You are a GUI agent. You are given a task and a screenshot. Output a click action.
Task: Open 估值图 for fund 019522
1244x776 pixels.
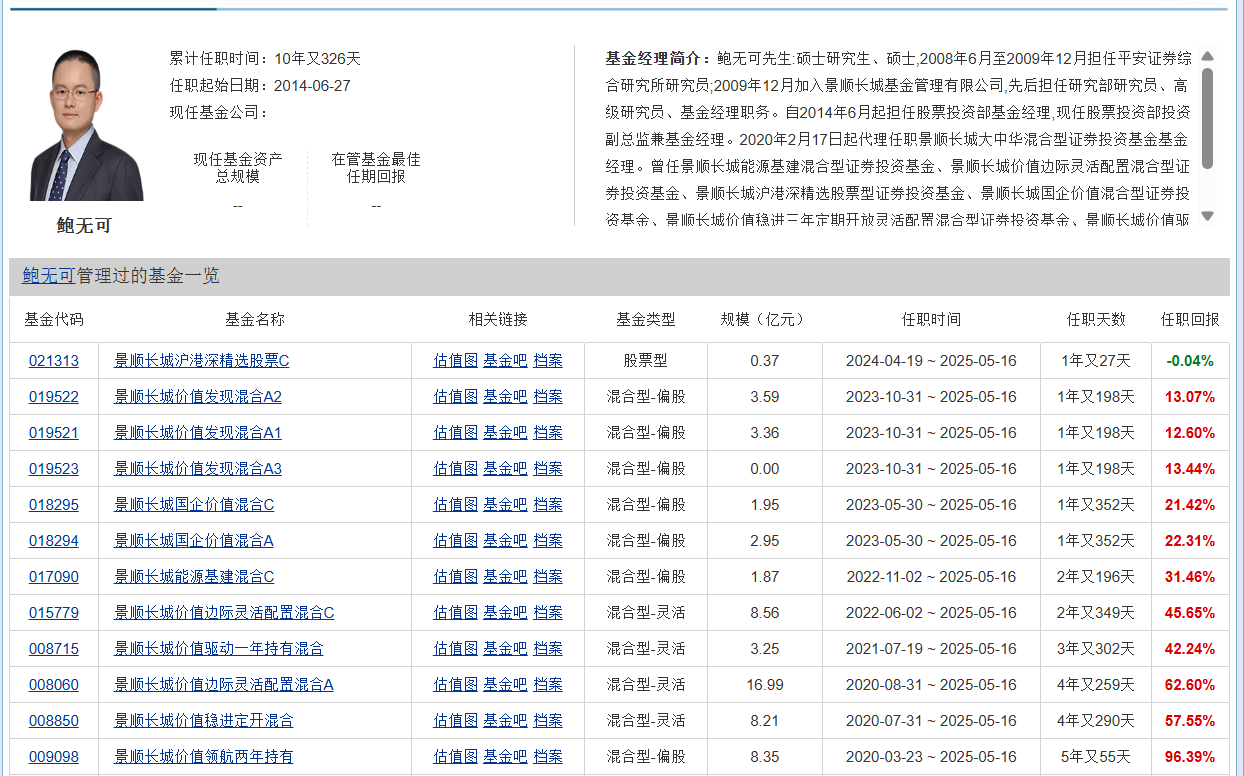455,397
